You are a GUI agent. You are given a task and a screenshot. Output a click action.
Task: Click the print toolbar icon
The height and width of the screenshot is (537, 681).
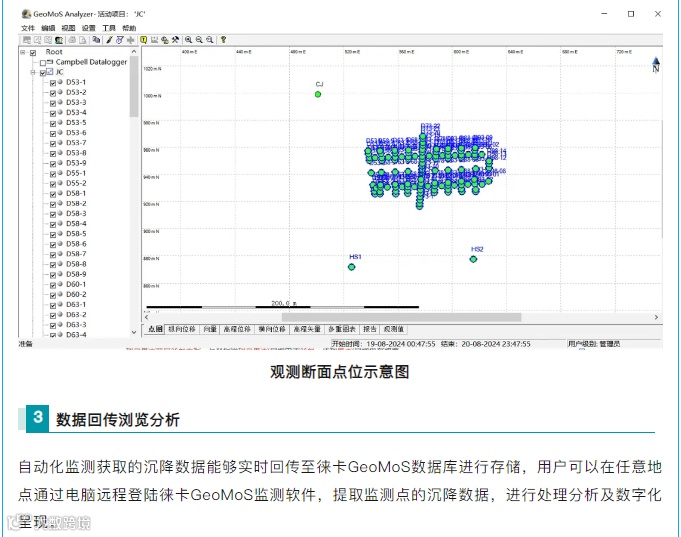pos(72,40)
